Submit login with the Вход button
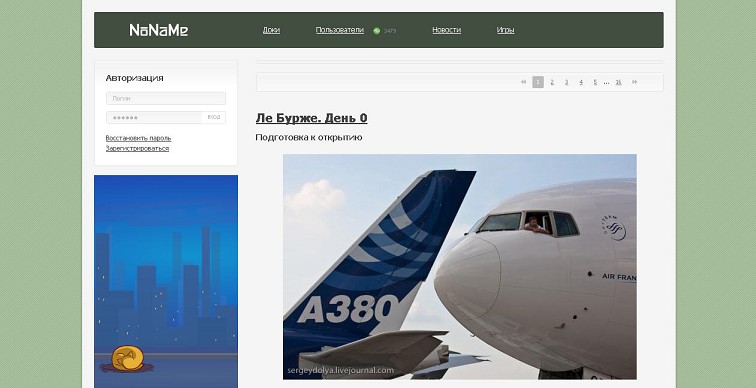 click(x=214, y=118)
